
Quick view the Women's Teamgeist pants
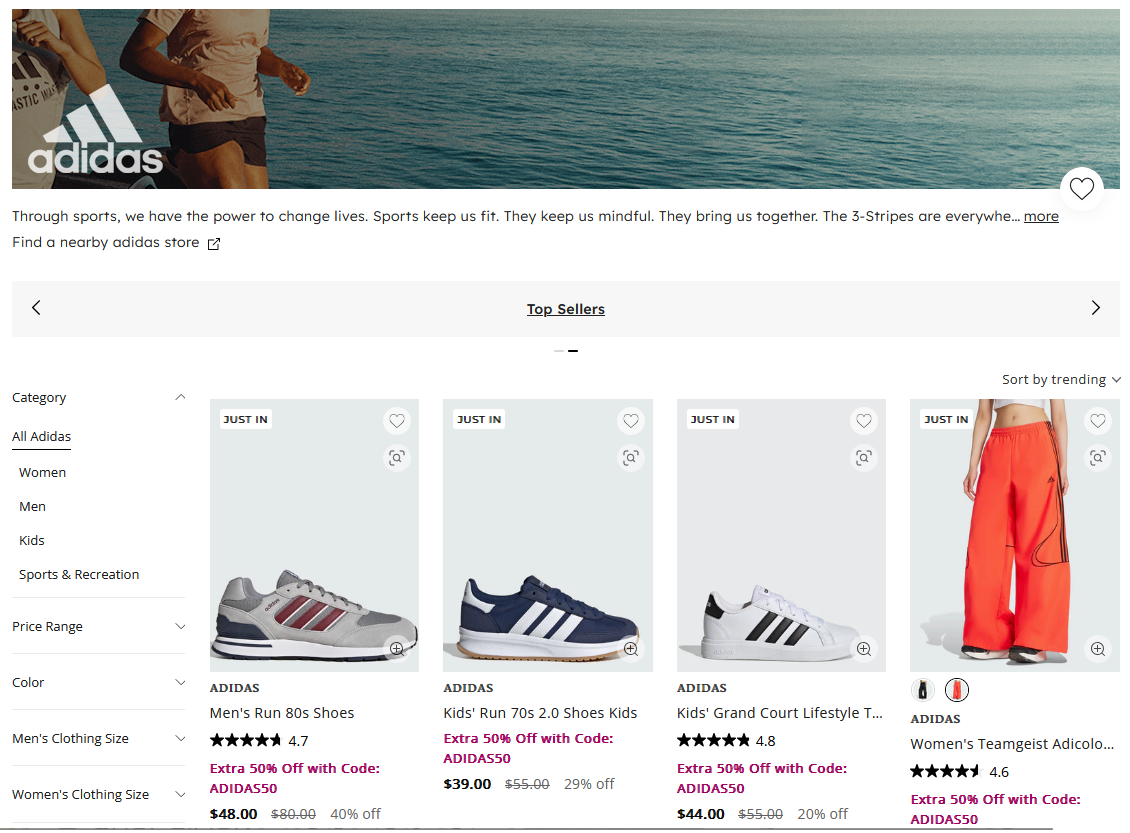pyautogui.click(x=1098, y=649)
